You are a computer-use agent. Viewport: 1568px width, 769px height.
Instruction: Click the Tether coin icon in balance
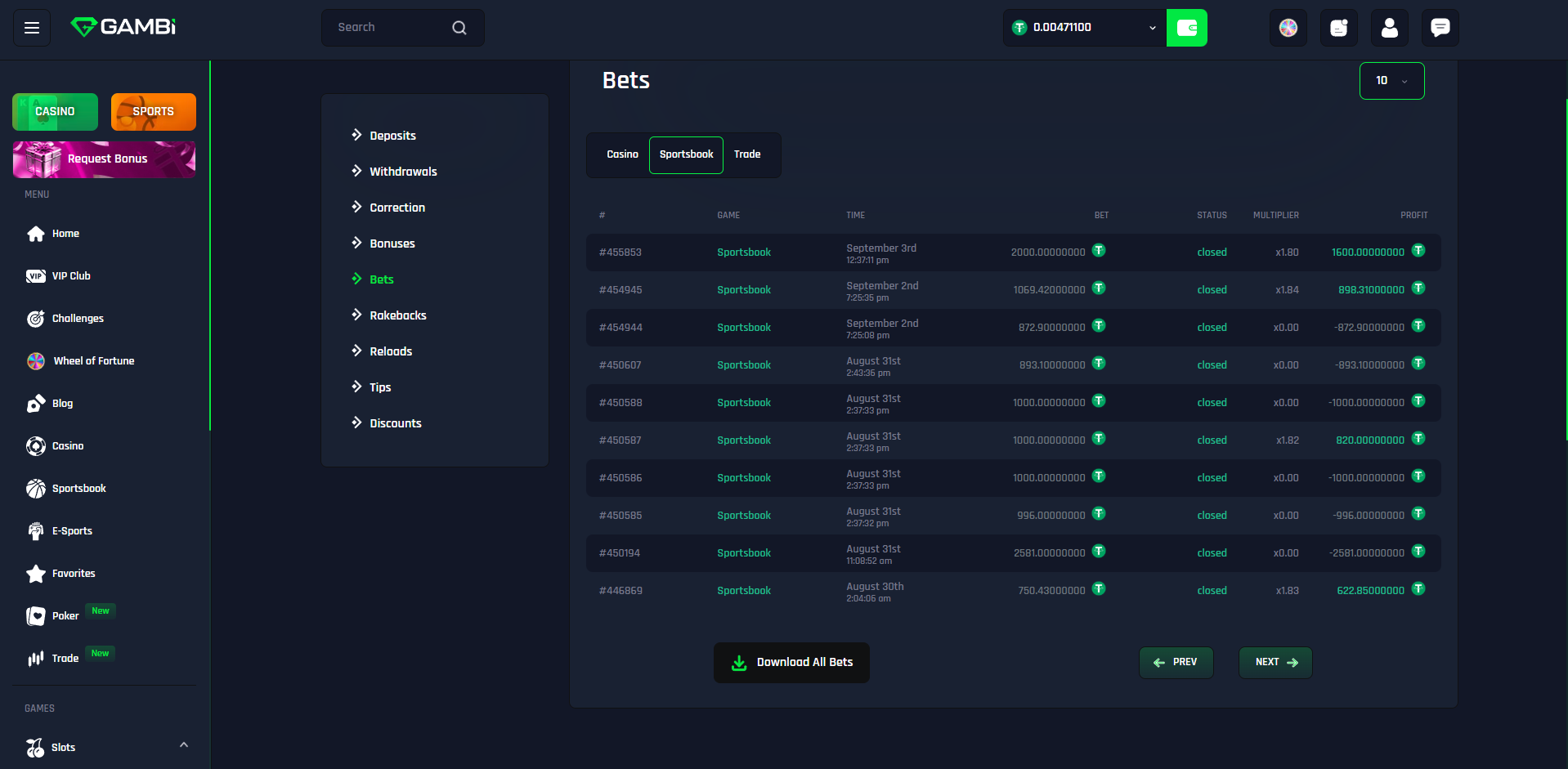coord(1019,28)
